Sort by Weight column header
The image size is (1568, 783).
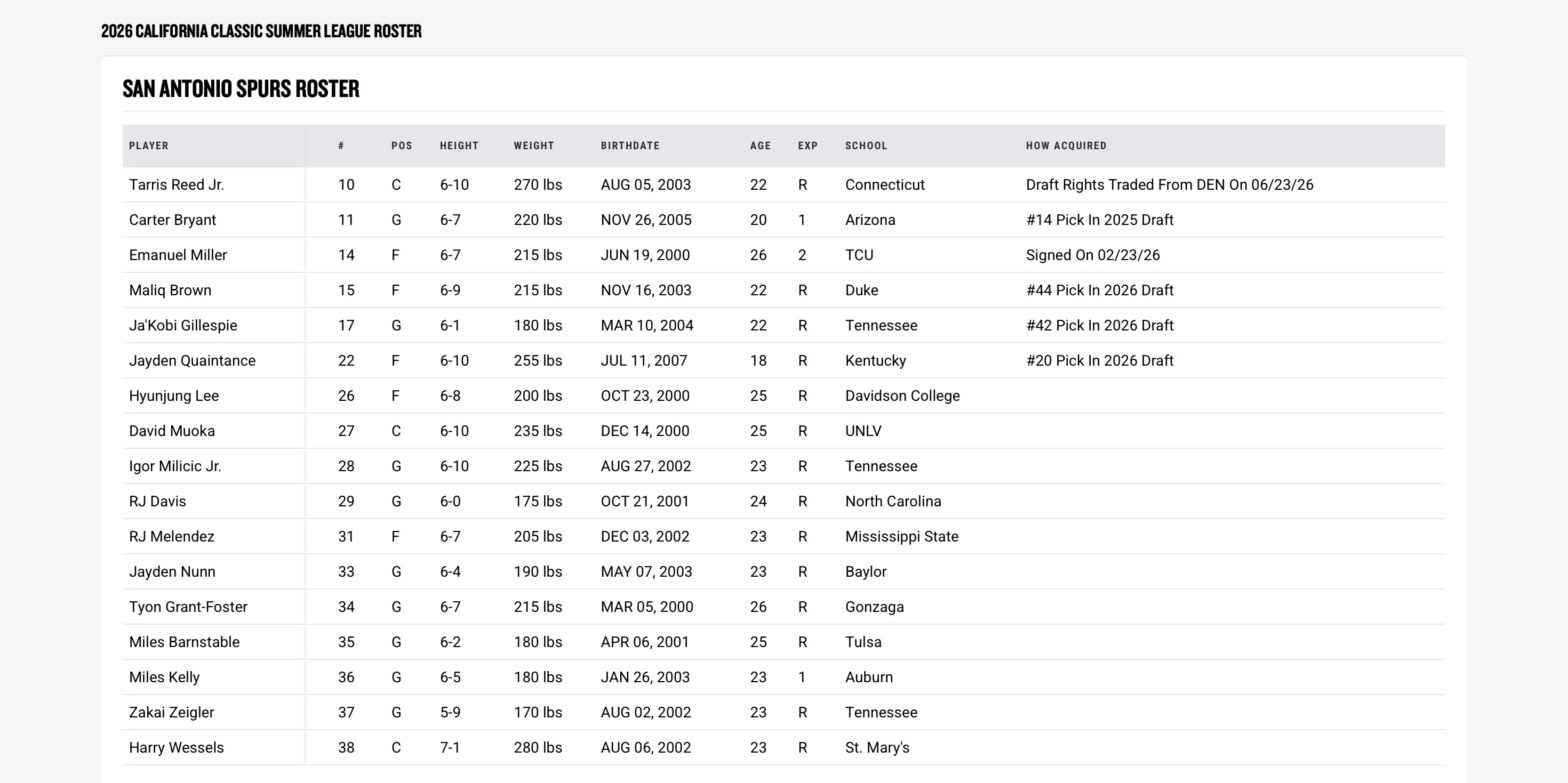click(x=534, y=146)
